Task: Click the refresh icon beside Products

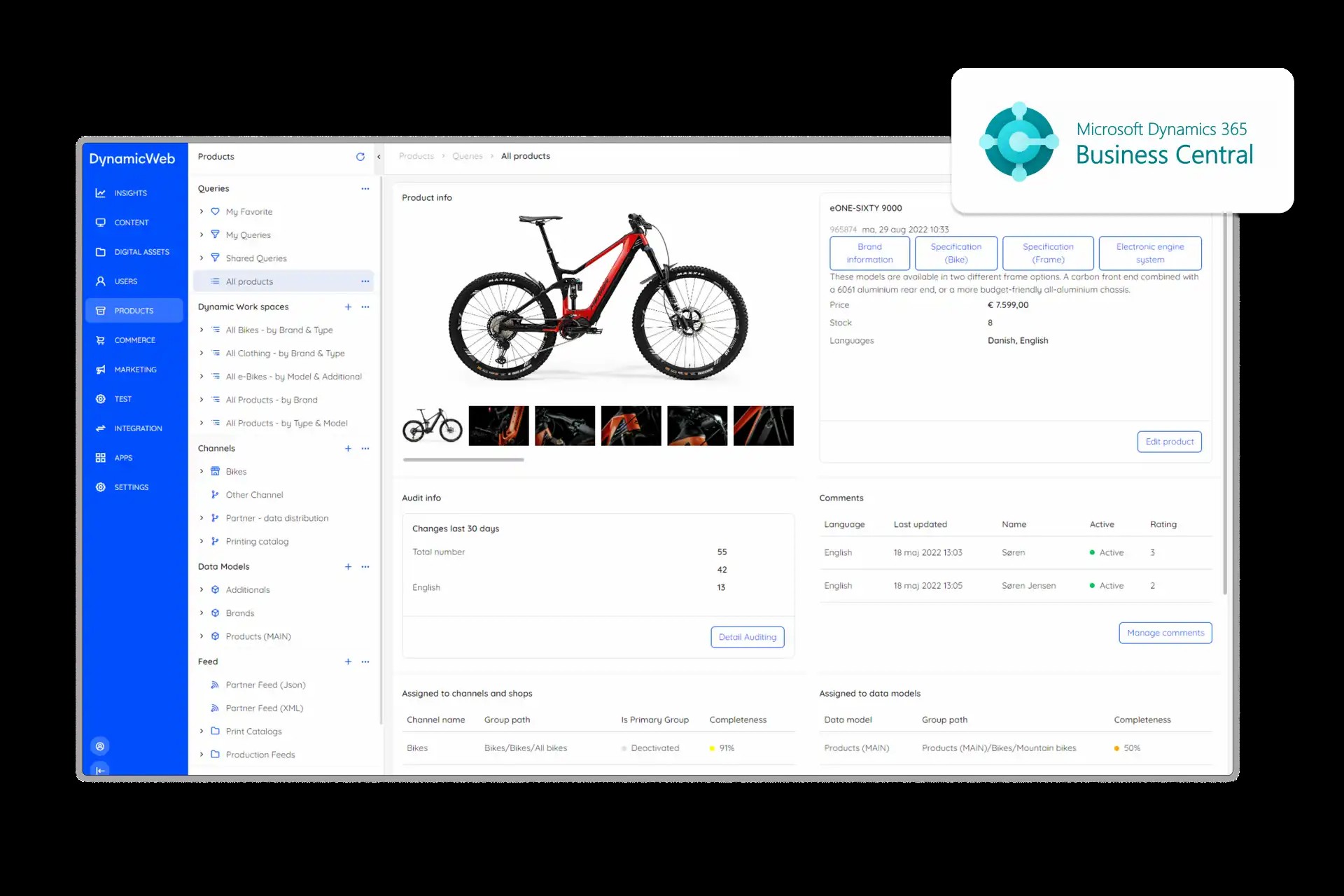Action: [x=360, y=157]
